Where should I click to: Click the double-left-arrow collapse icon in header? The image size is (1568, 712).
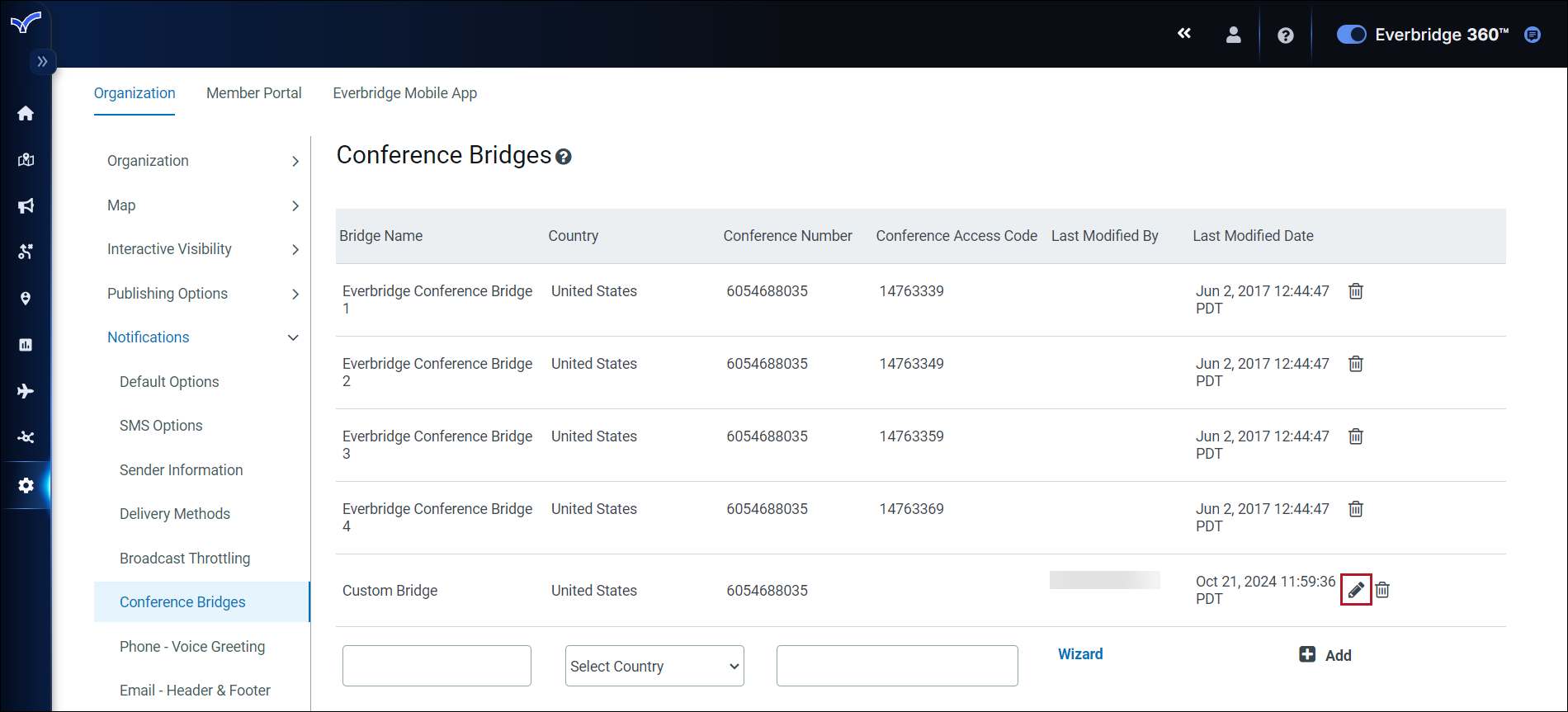1184,33
